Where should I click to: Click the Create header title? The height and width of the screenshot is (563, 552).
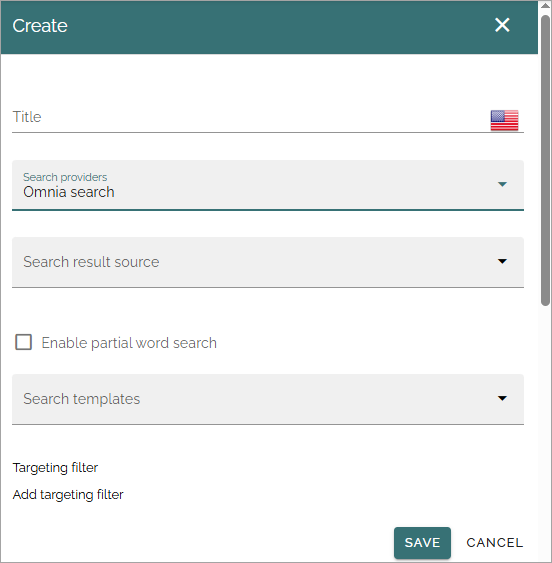(40, 26)
